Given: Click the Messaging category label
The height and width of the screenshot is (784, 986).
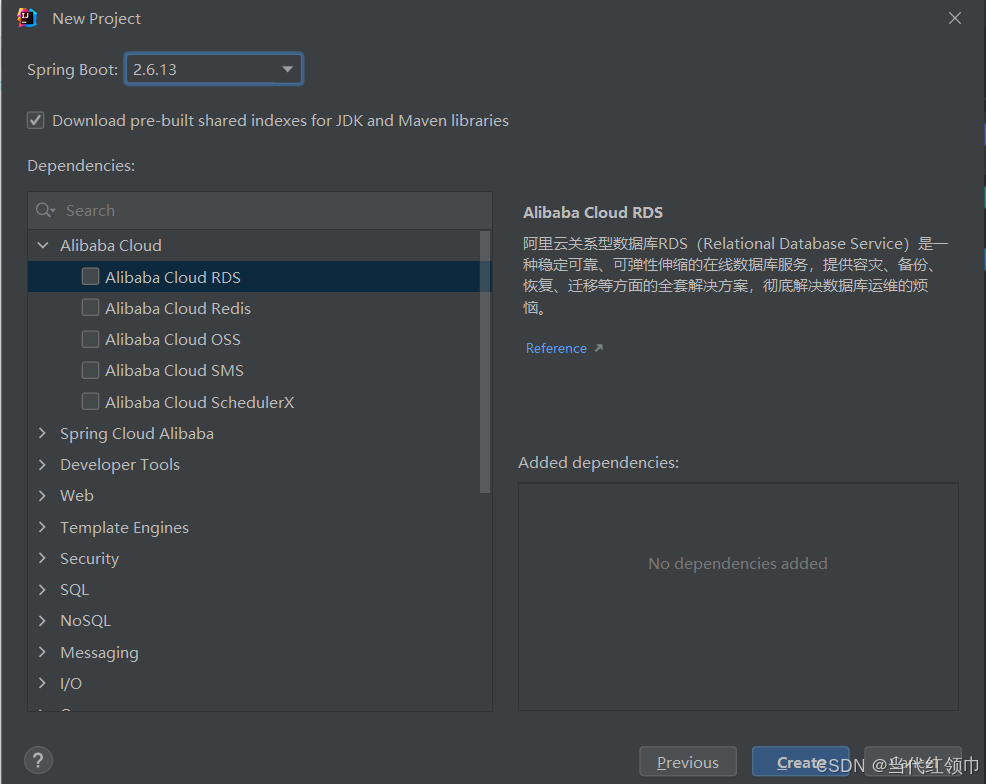Looking at the screenshot, I should (x=99, y=653).
